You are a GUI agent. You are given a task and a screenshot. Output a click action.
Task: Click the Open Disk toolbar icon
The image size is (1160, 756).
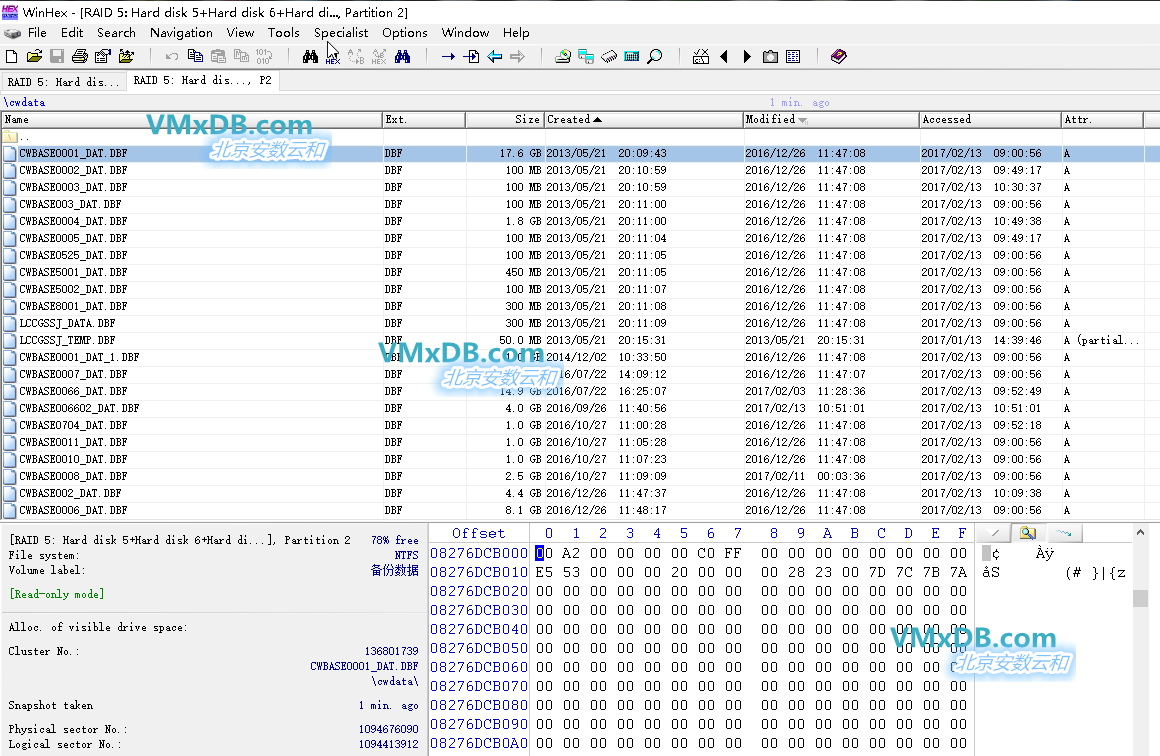click(563, 56)
